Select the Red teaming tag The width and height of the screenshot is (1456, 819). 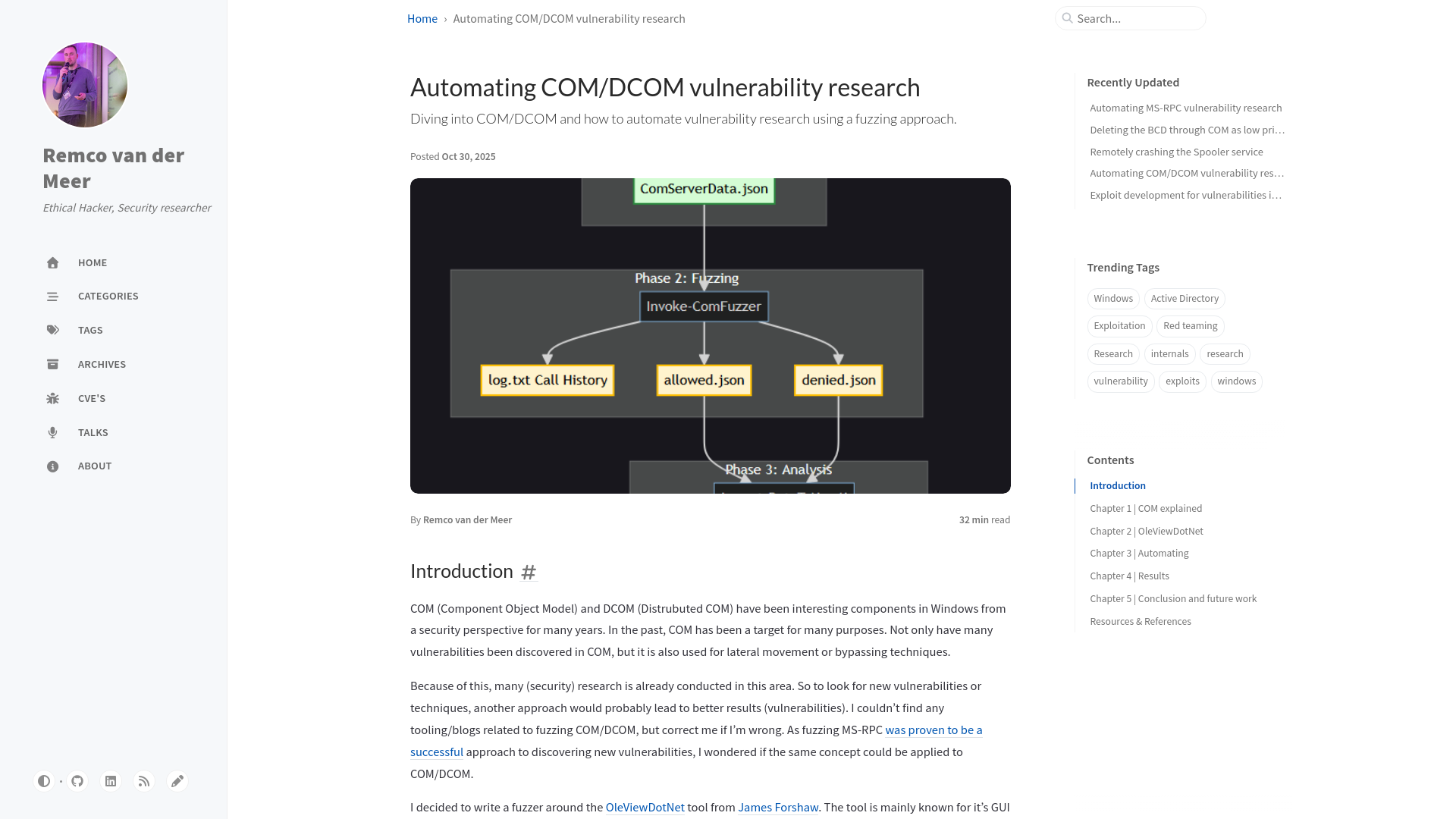(x=1189, y=325)
